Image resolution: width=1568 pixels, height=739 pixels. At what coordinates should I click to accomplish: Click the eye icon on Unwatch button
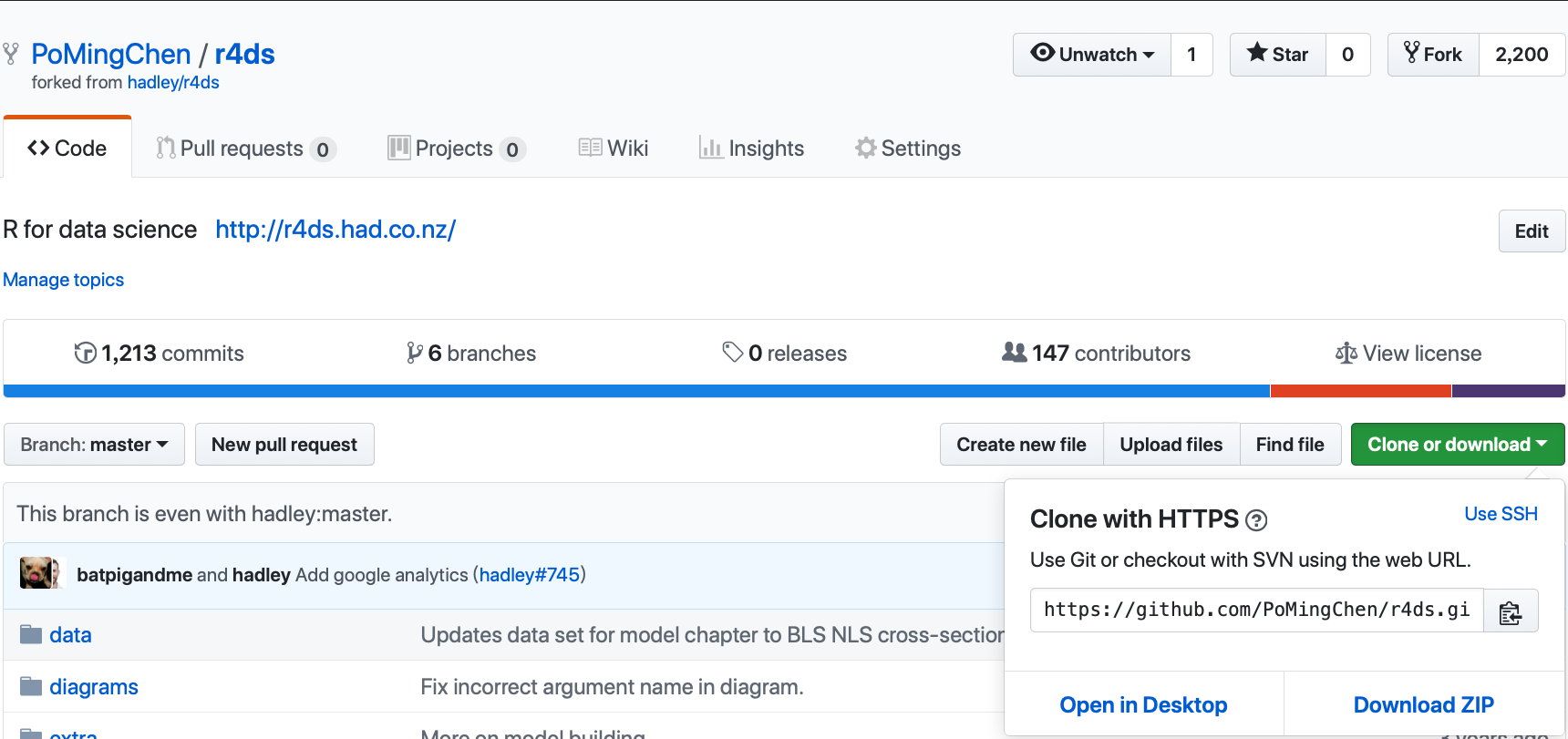coord(1042,53)
